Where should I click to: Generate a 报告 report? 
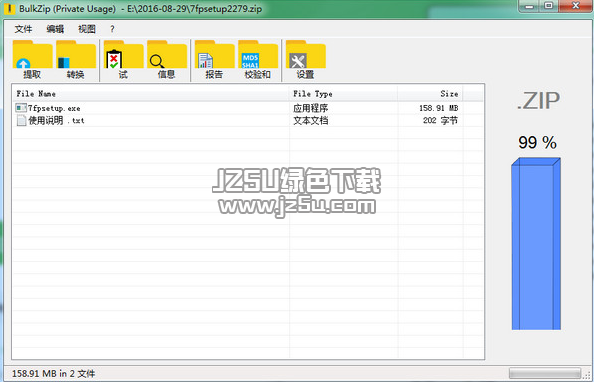pyautogui.click(x=214, y=59)
